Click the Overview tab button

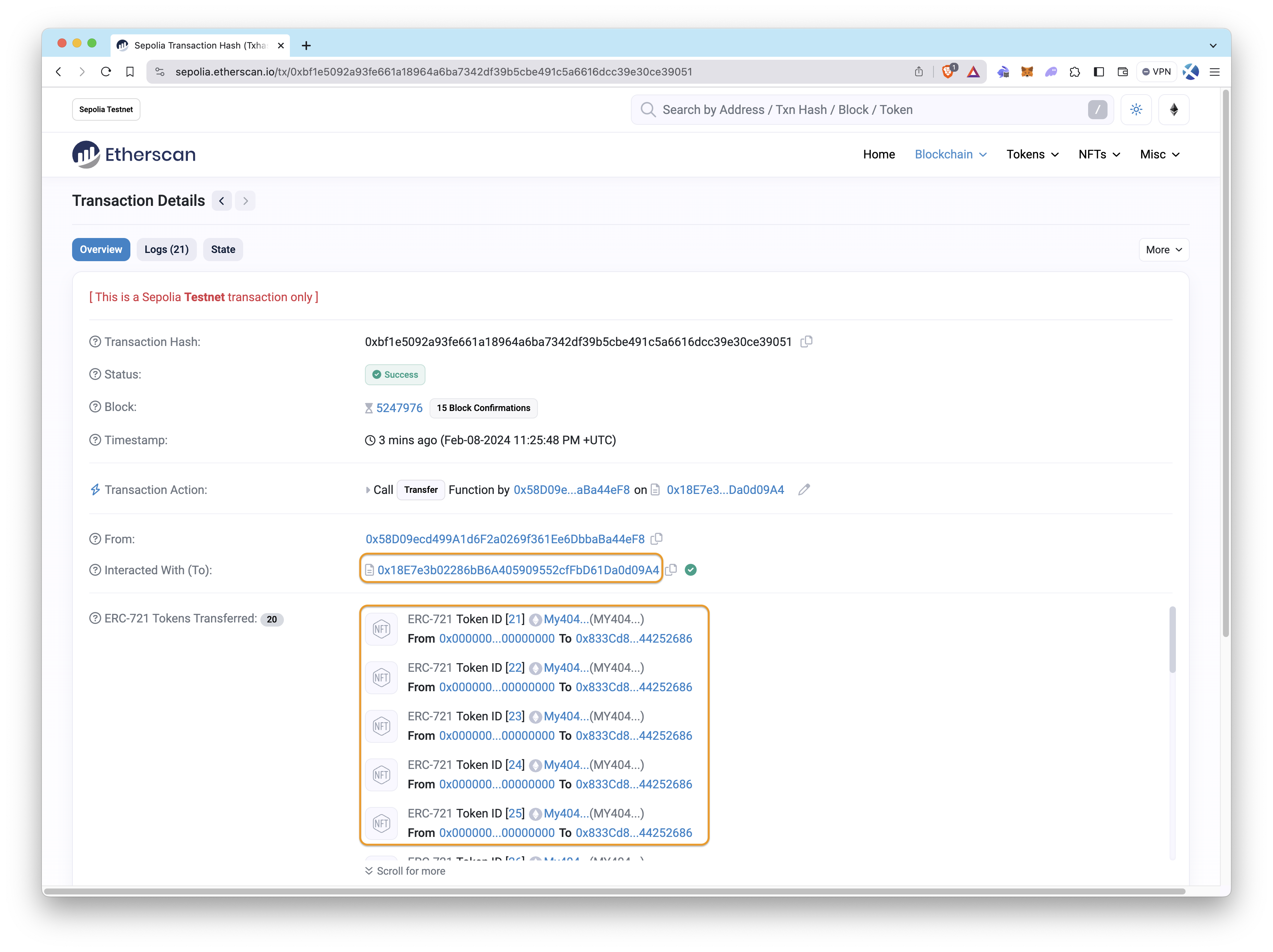click(x=101, y=249)
